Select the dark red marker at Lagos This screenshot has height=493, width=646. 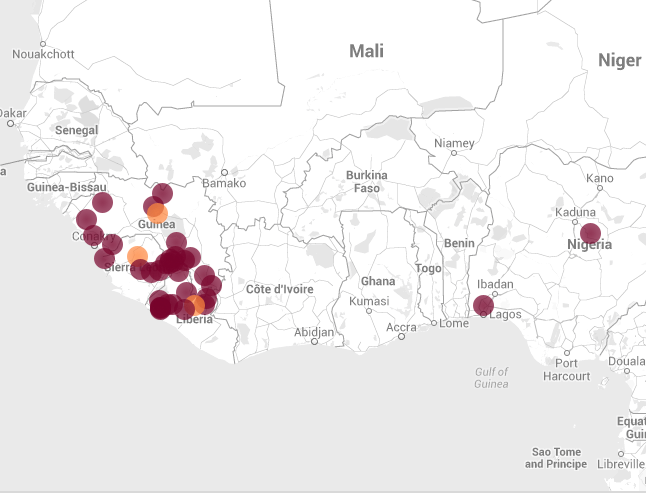pos(483,305)
